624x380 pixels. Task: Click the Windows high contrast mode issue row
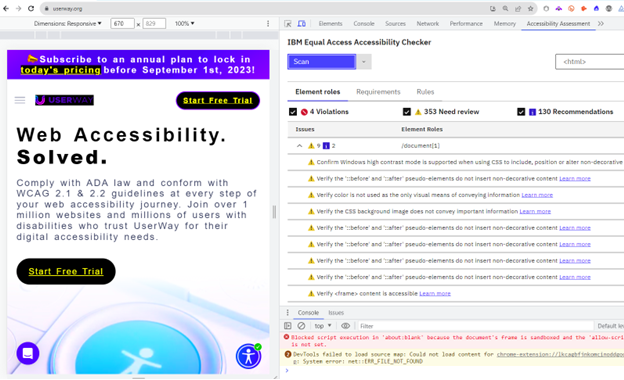(456, 162)
